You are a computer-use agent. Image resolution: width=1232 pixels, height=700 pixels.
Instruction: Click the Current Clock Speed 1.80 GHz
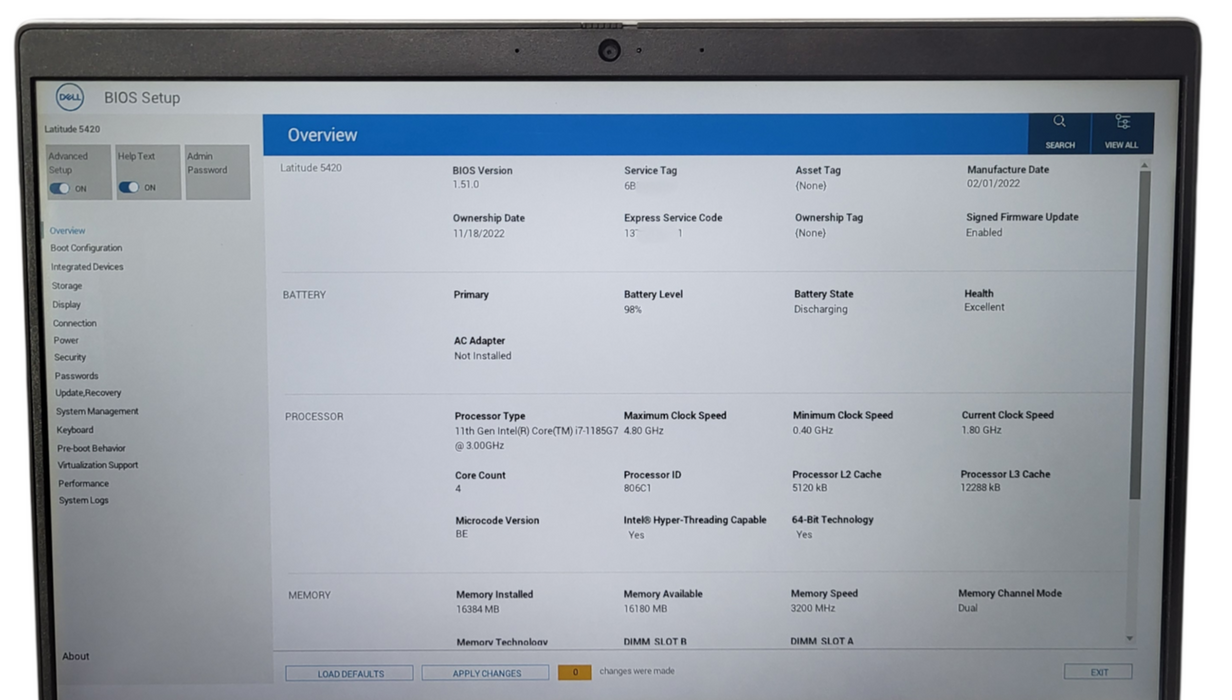(x=981, y=431)
